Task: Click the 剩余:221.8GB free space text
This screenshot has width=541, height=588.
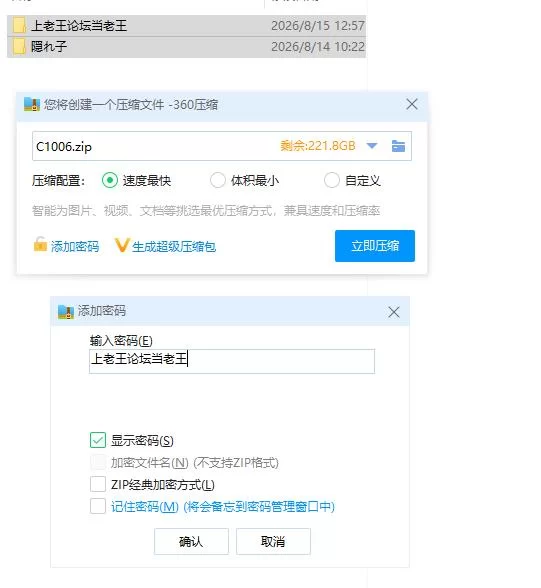Action: 318,146
